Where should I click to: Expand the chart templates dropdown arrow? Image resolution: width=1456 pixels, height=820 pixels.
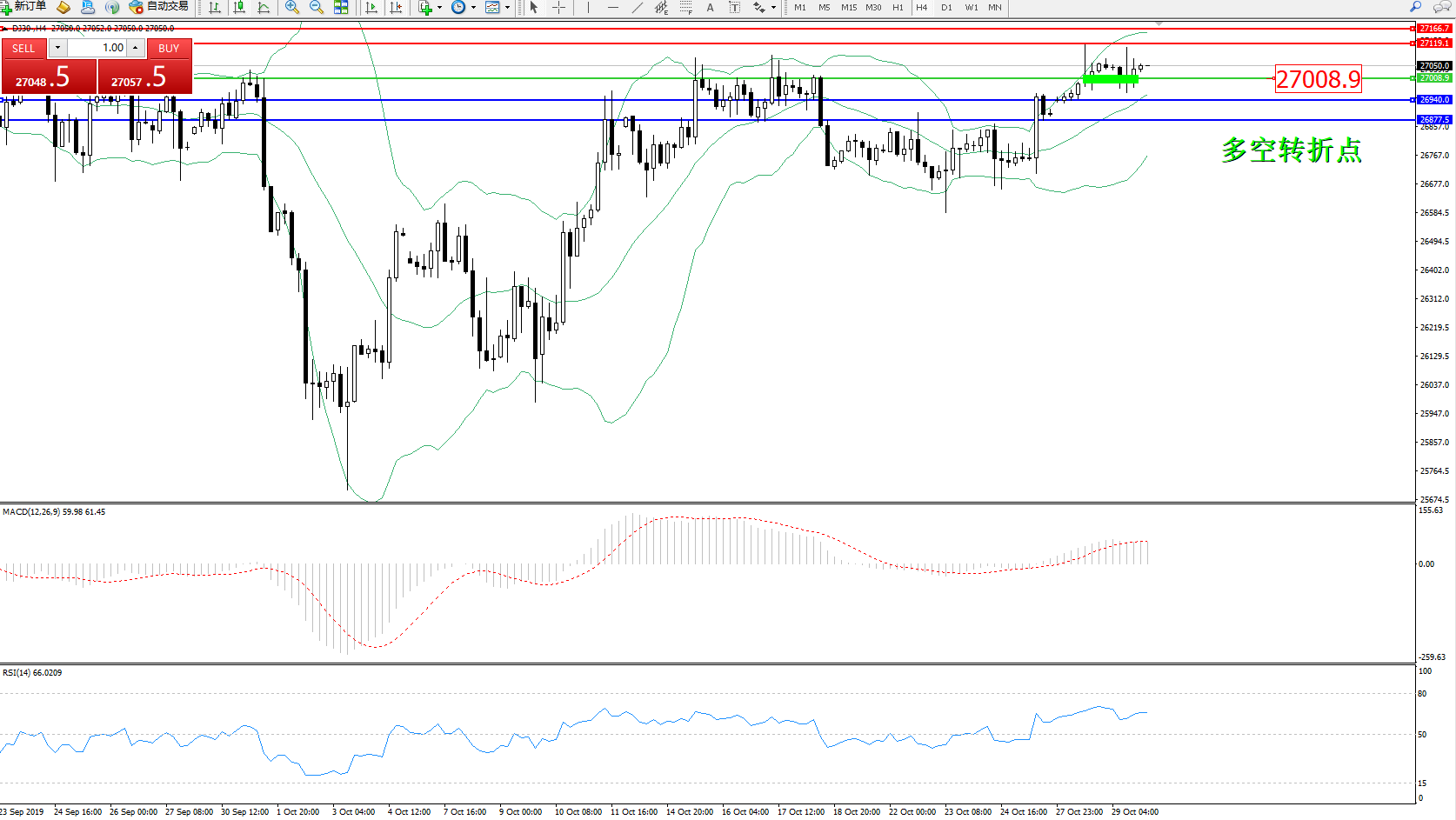pyautogui.click(x=508, y=7)
